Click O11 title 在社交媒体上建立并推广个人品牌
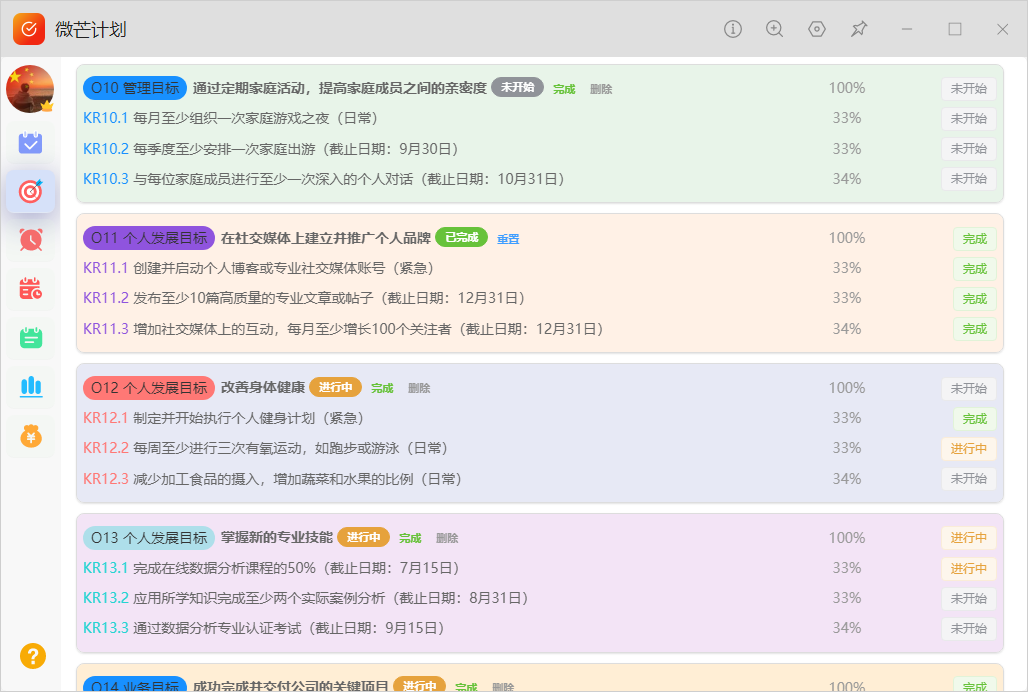The image size is (1028, 692). pyautogui.click(x=326, y=238)
